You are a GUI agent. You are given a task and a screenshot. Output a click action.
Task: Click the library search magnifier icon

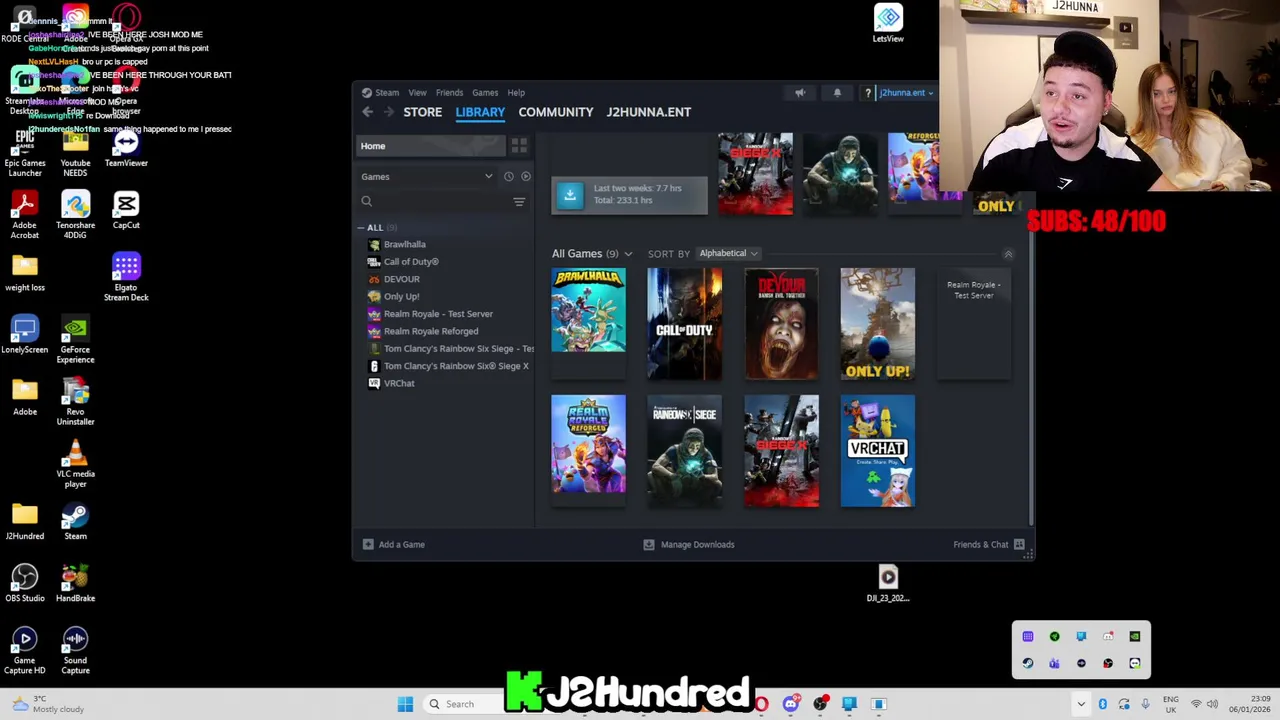[367, 202]
